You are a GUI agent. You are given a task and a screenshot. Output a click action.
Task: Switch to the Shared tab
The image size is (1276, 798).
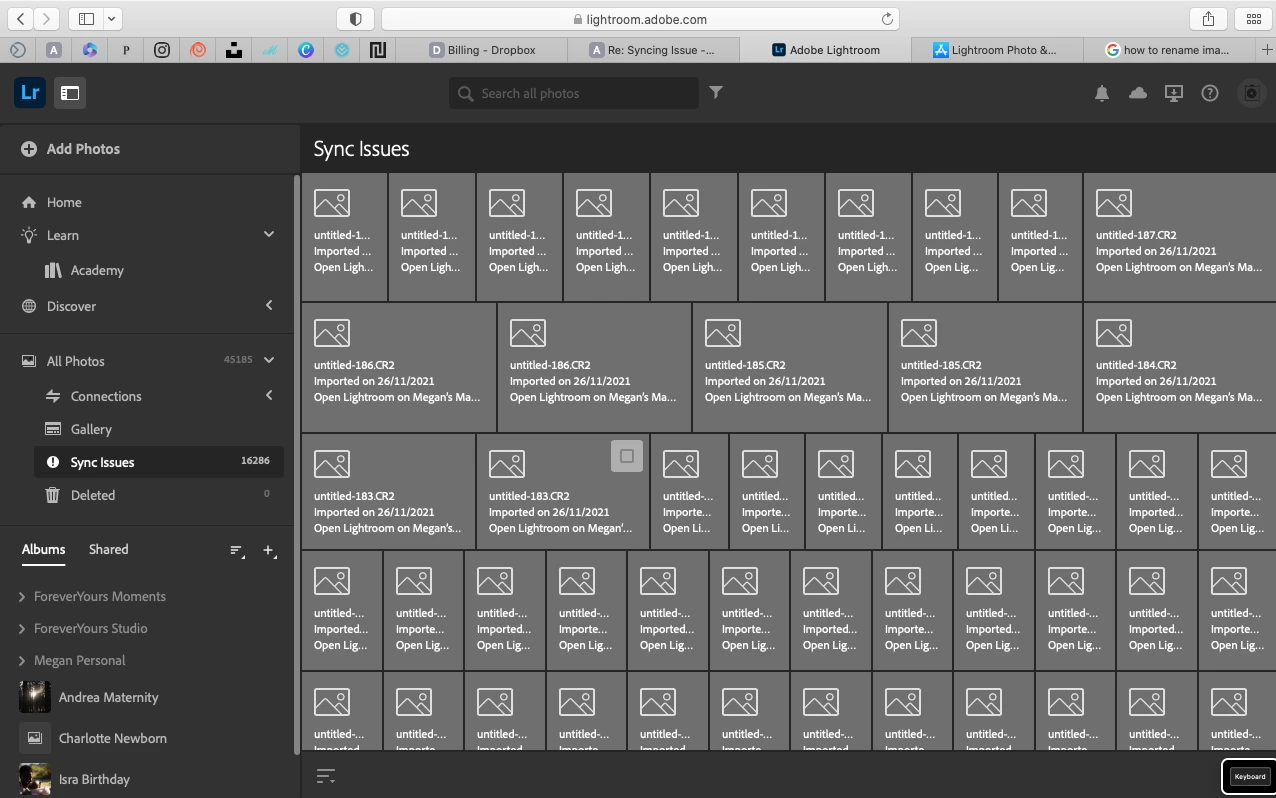[108, 549]
